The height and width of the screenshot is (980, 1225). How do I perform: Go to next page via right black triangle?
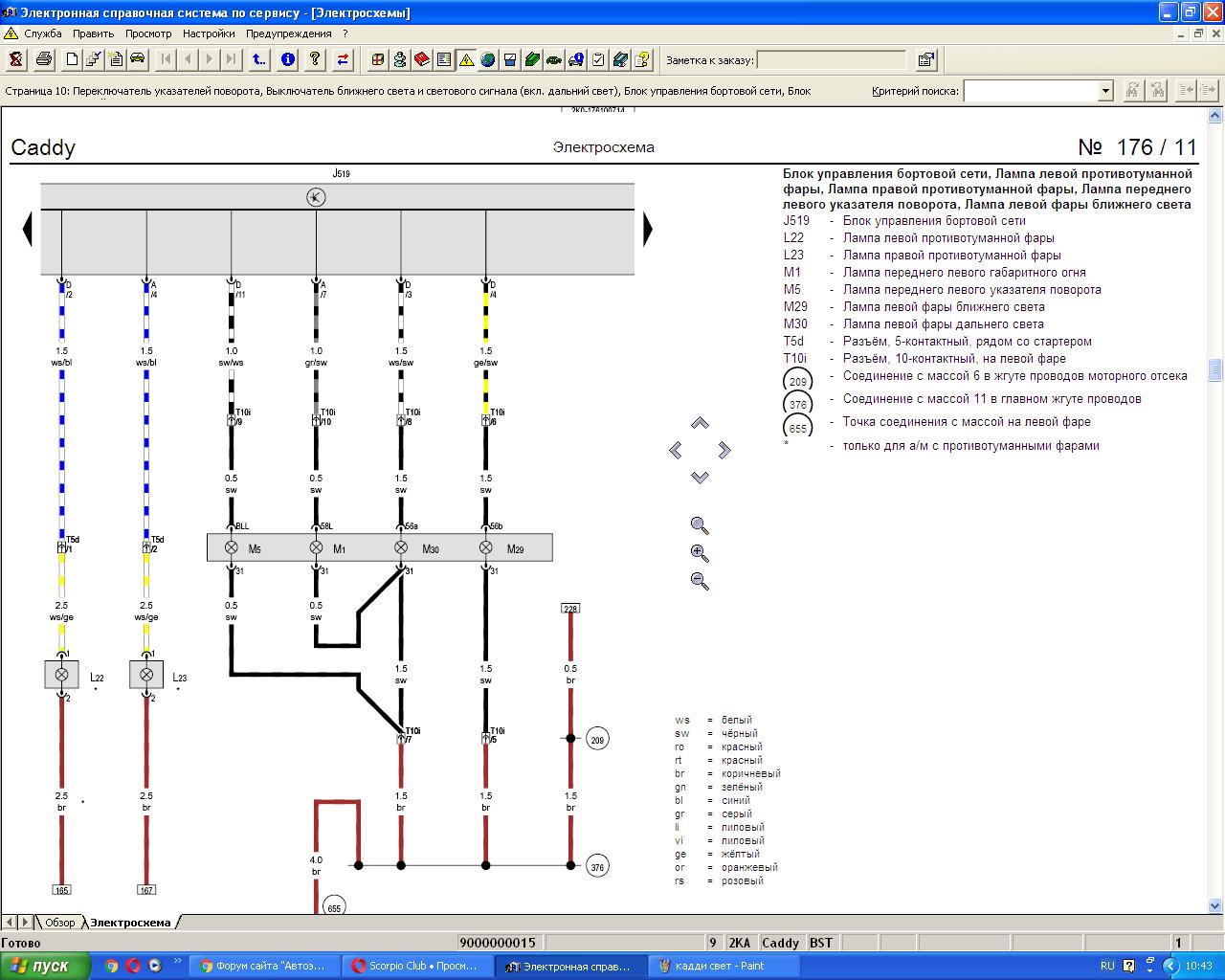click(648, 229)
